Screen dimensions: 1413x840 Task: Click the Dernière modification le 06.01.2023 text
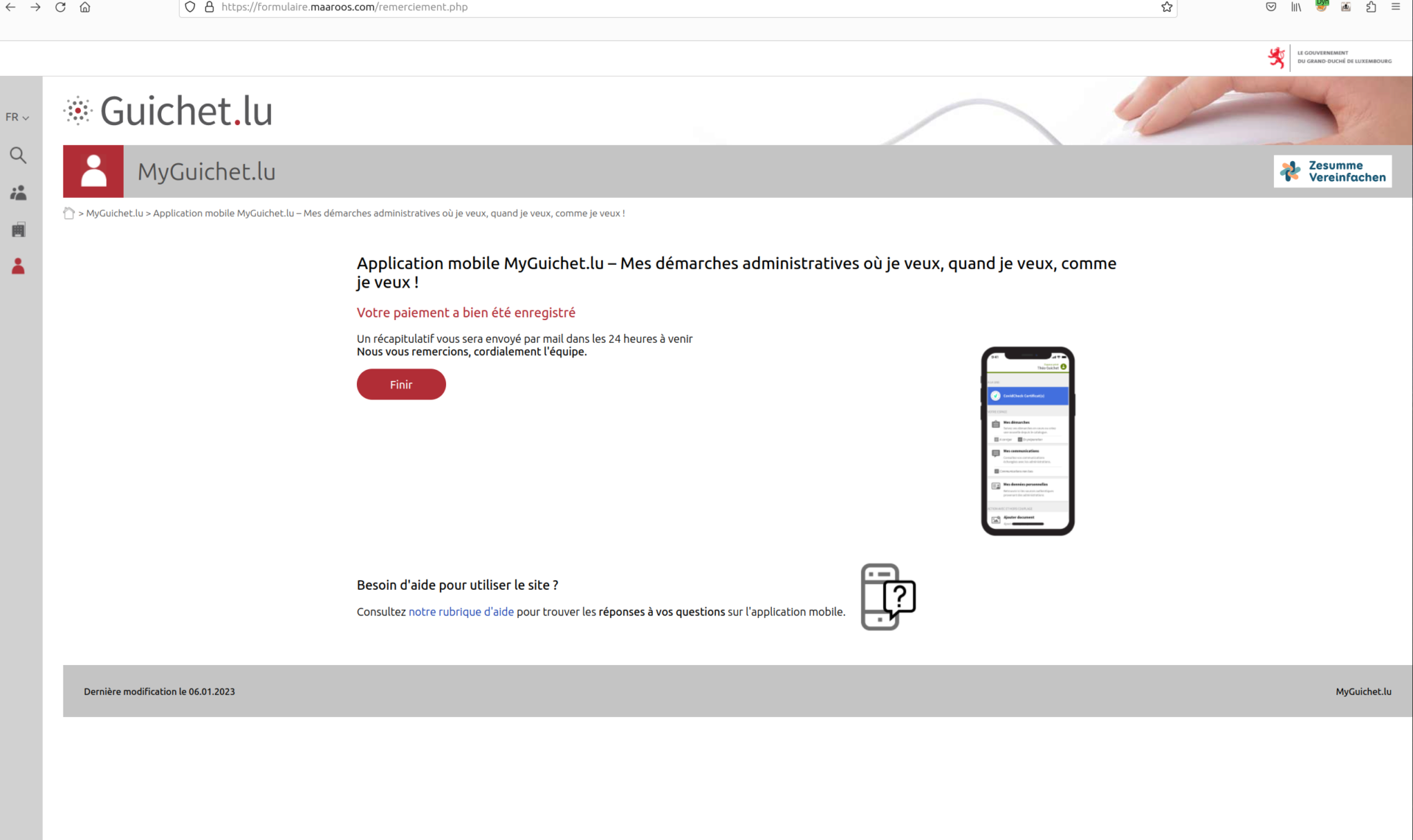[x=160, y=691]
